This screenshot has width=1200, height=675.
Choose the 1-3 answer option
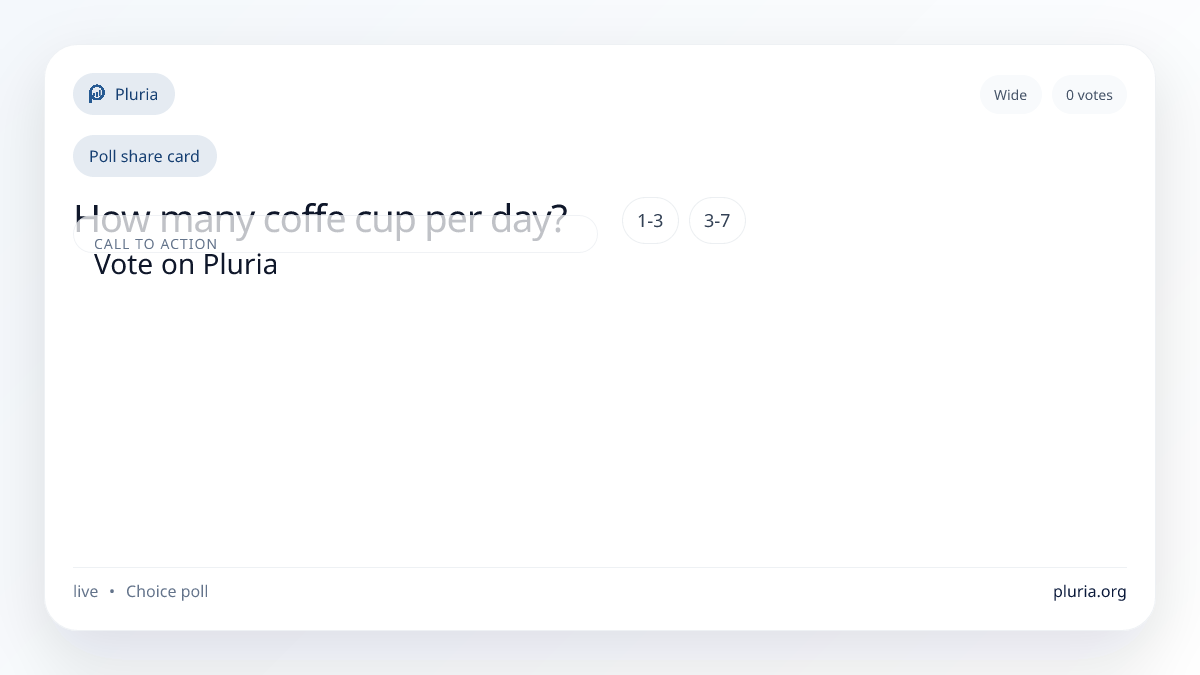tap(650, 221)
